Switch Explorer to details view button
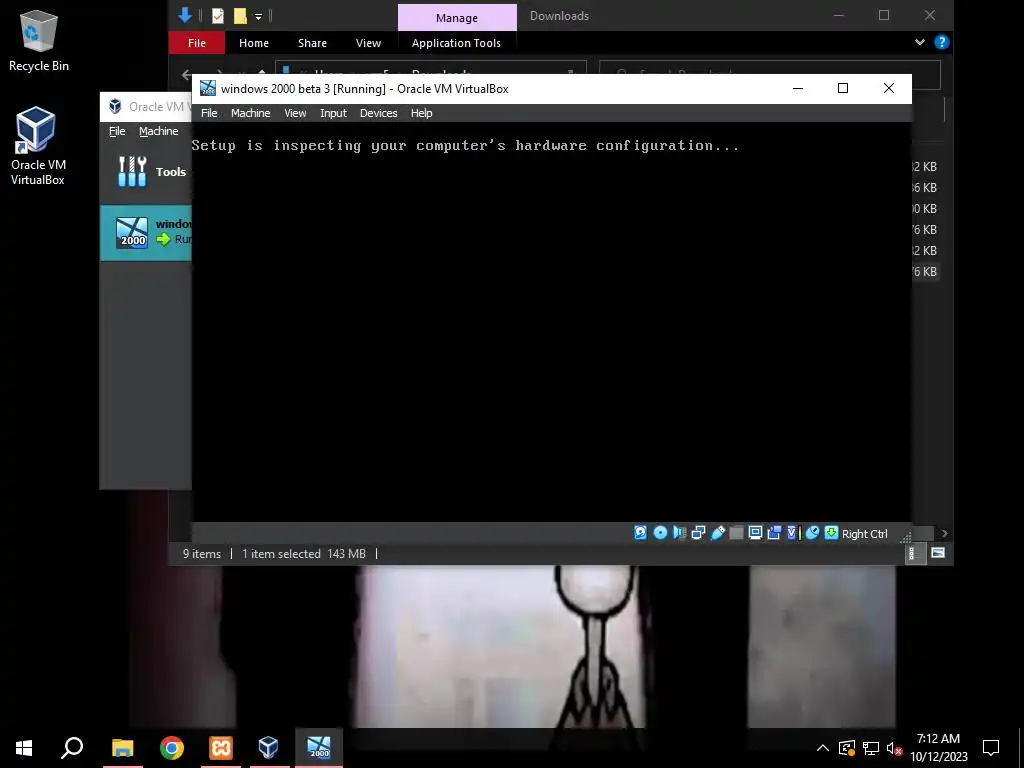 coord(913,553)
